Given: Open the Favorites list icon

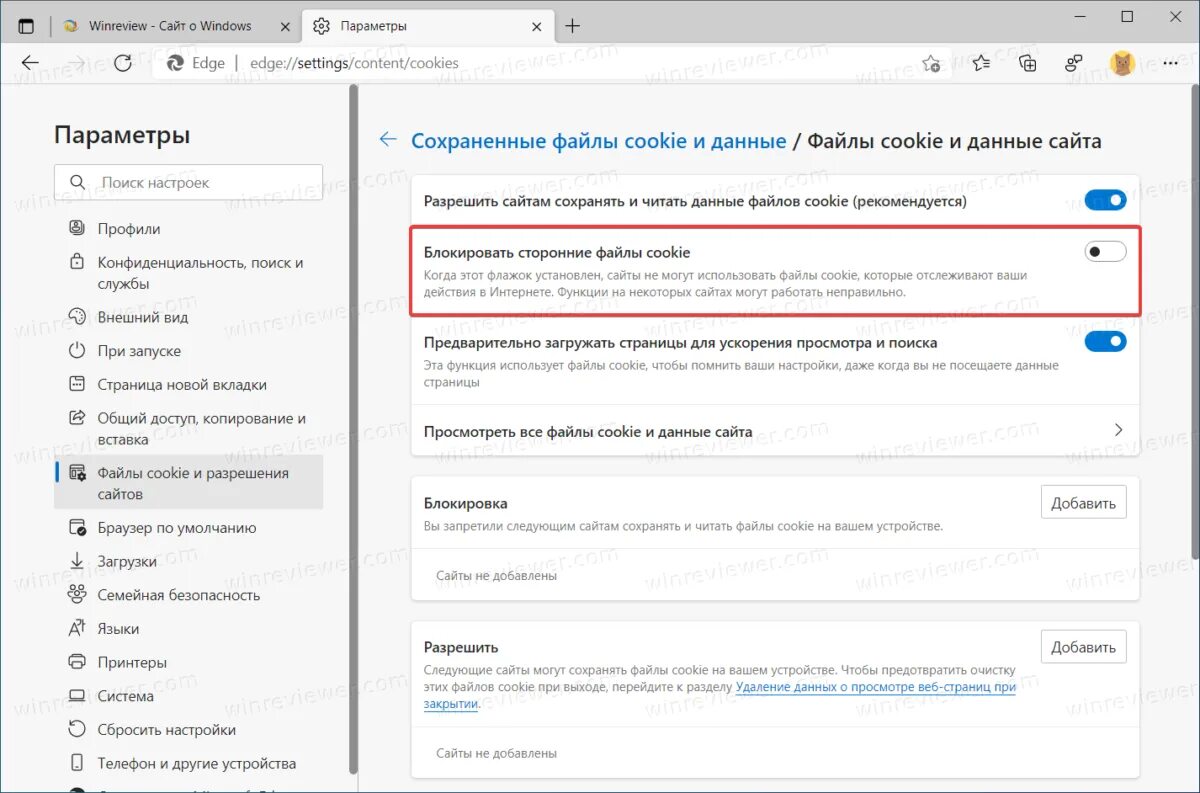Looking at the screenshot, I should coord(981,63).
